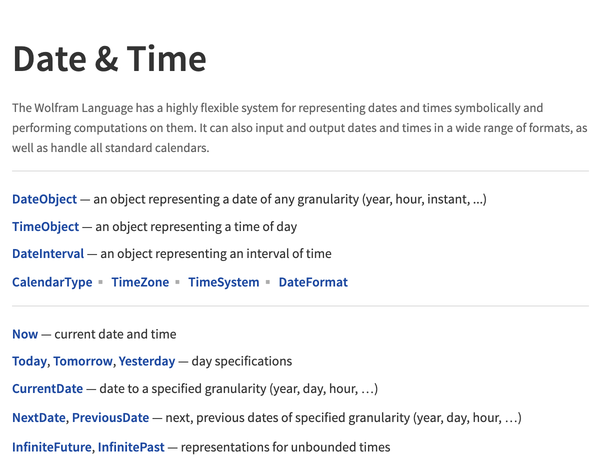Open the CurrentDate reference page
This screenshot has height=467, width=601.
[47, 389]
